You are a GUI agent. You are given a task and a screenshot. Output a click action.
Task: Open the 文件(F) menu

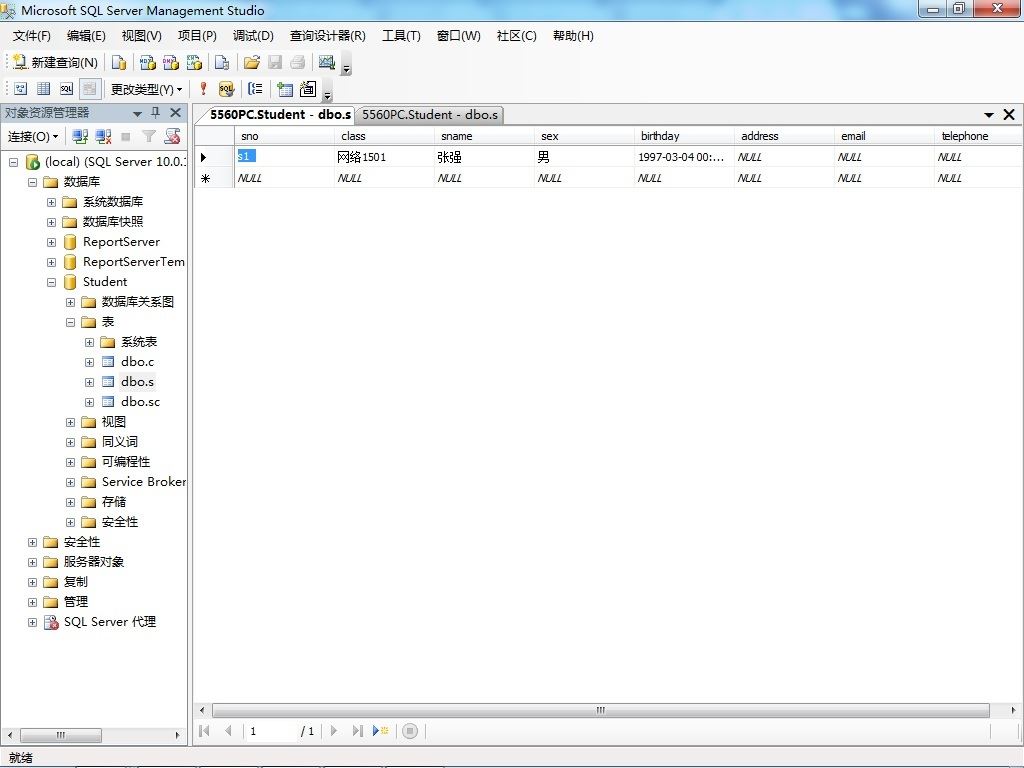(x=31, y=36)
